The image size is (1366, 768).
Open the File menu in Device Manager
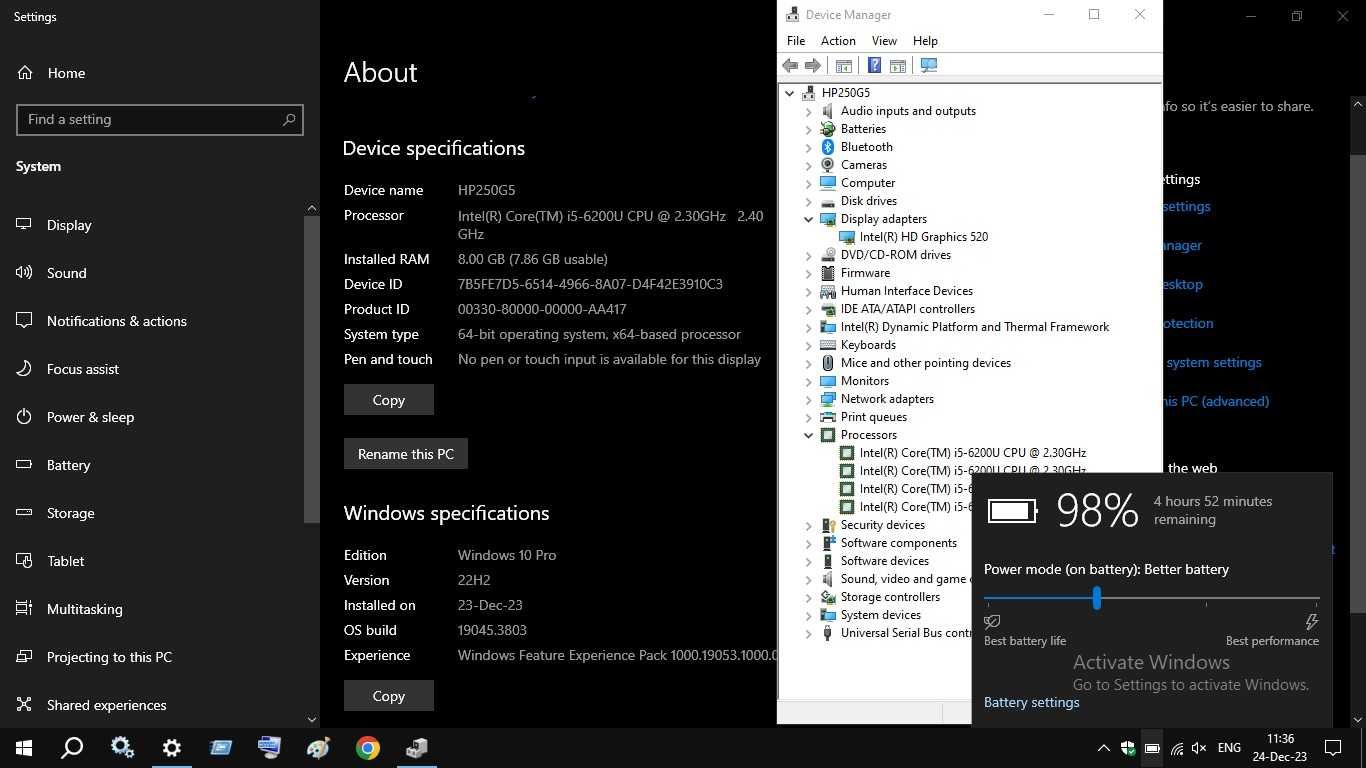click(796, 41)
